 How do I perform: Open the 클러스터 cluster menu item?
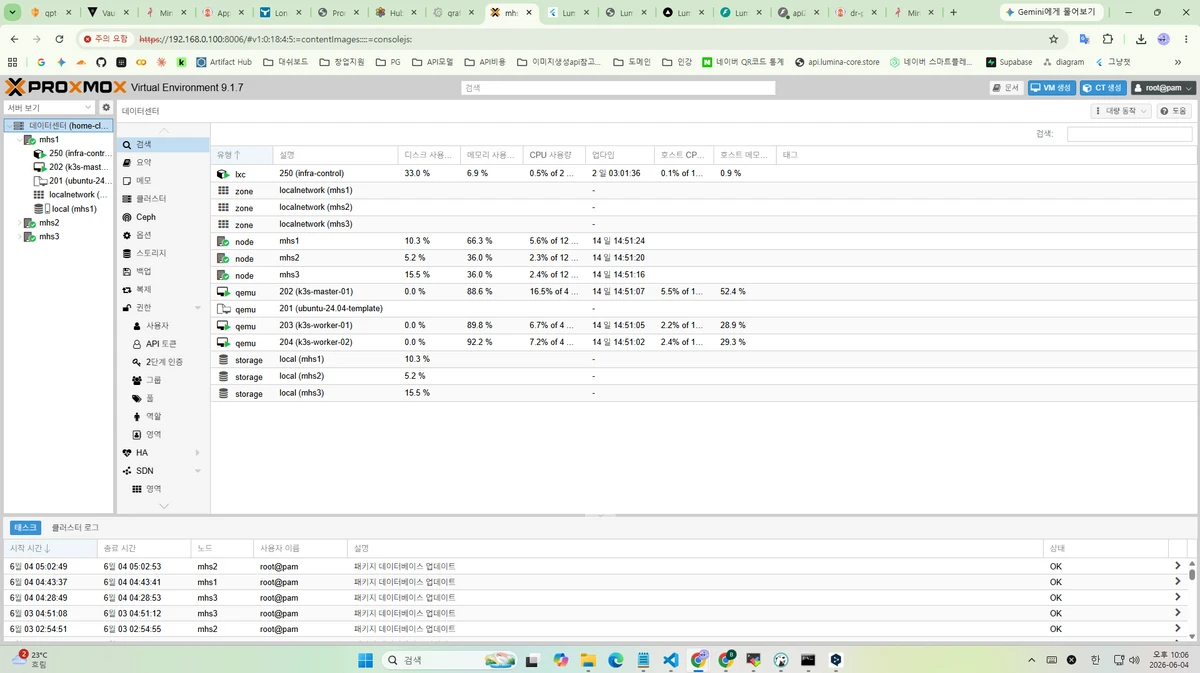(163, 198)
